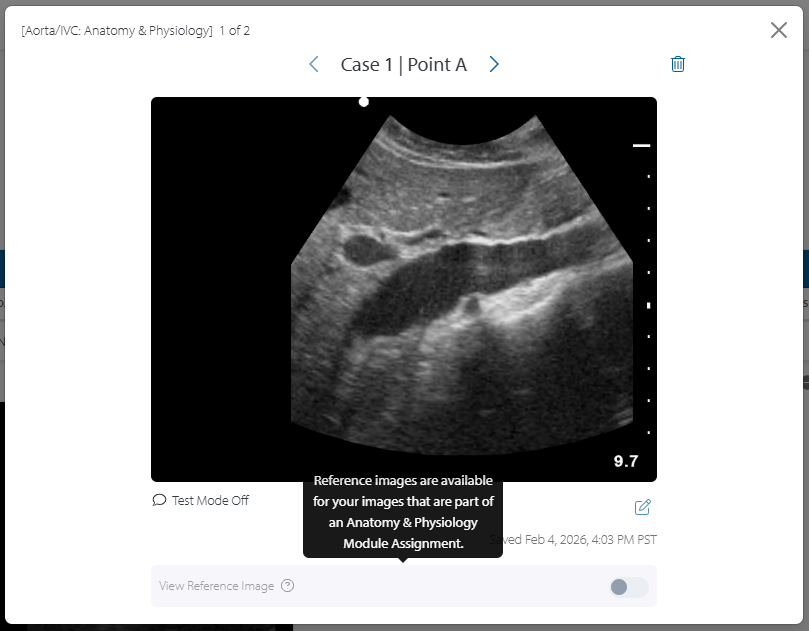This screenshot has width=809, height=631.
Task: Click the "View Reference Image" label
Action: tap(216, 586)
